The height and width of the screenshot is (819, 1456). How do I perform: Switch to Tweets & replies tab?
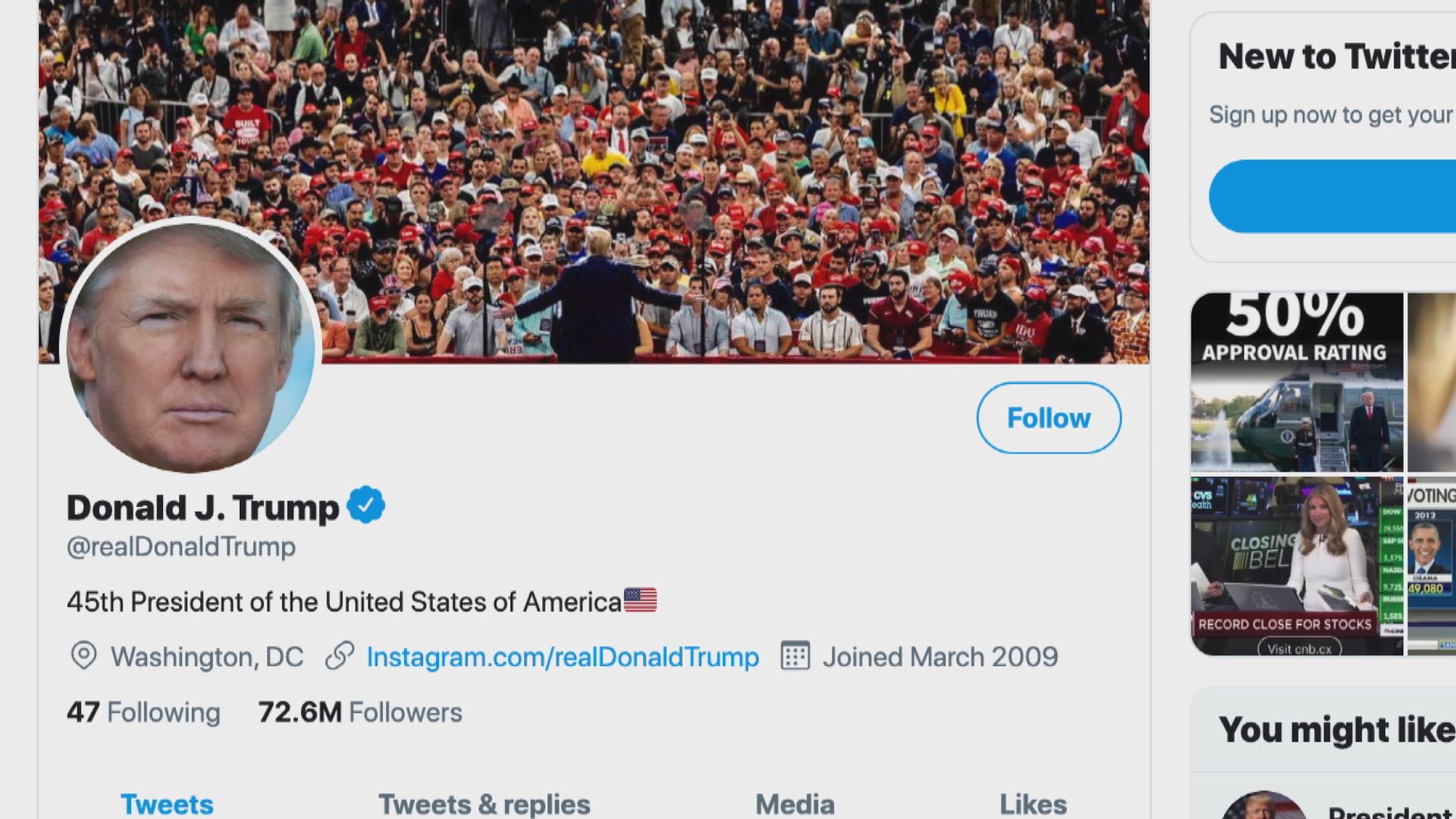click(485, 804)
